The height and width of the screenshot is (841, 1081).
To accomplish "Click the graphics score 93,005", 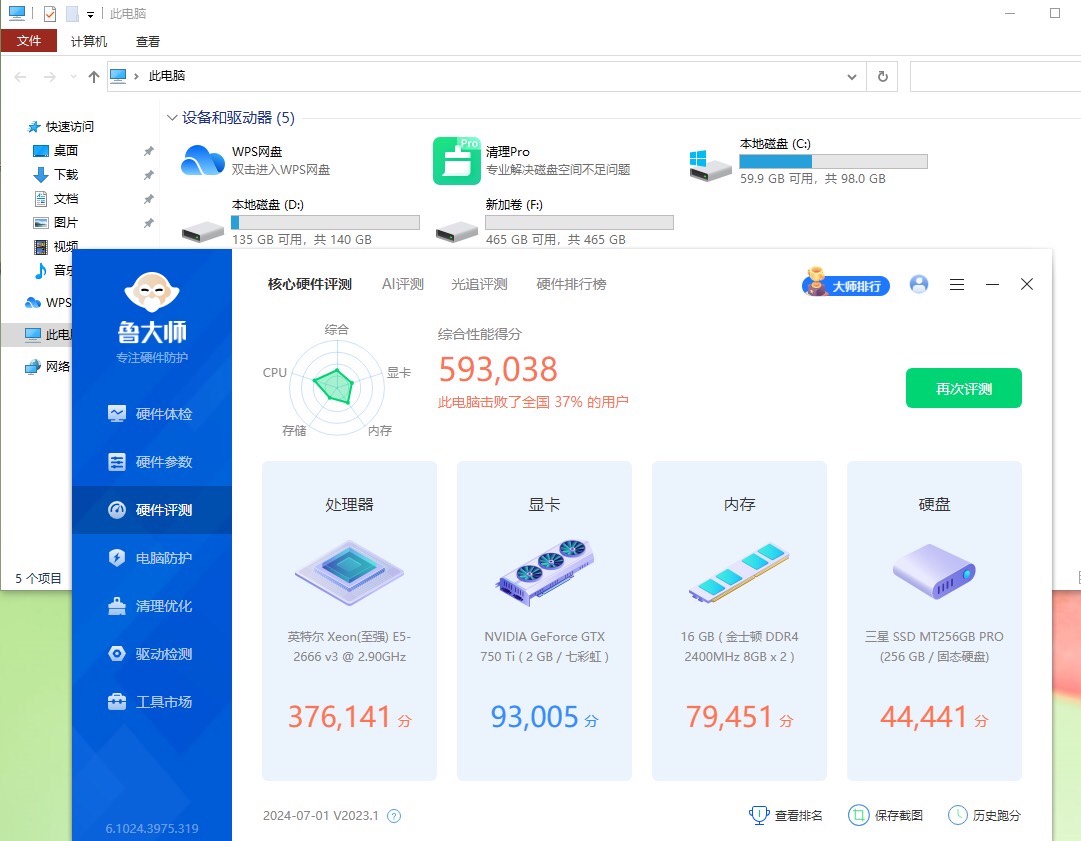I will point(534,716).
